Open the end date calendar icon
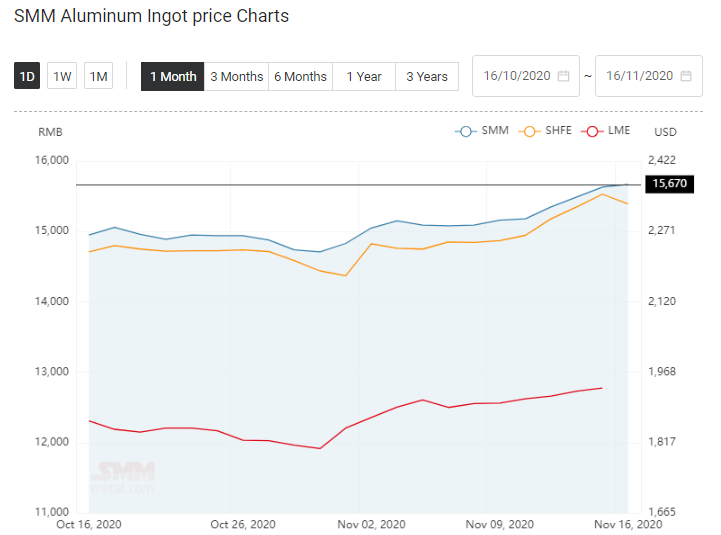This screenshot has height=535, width=721. [686, 76]
